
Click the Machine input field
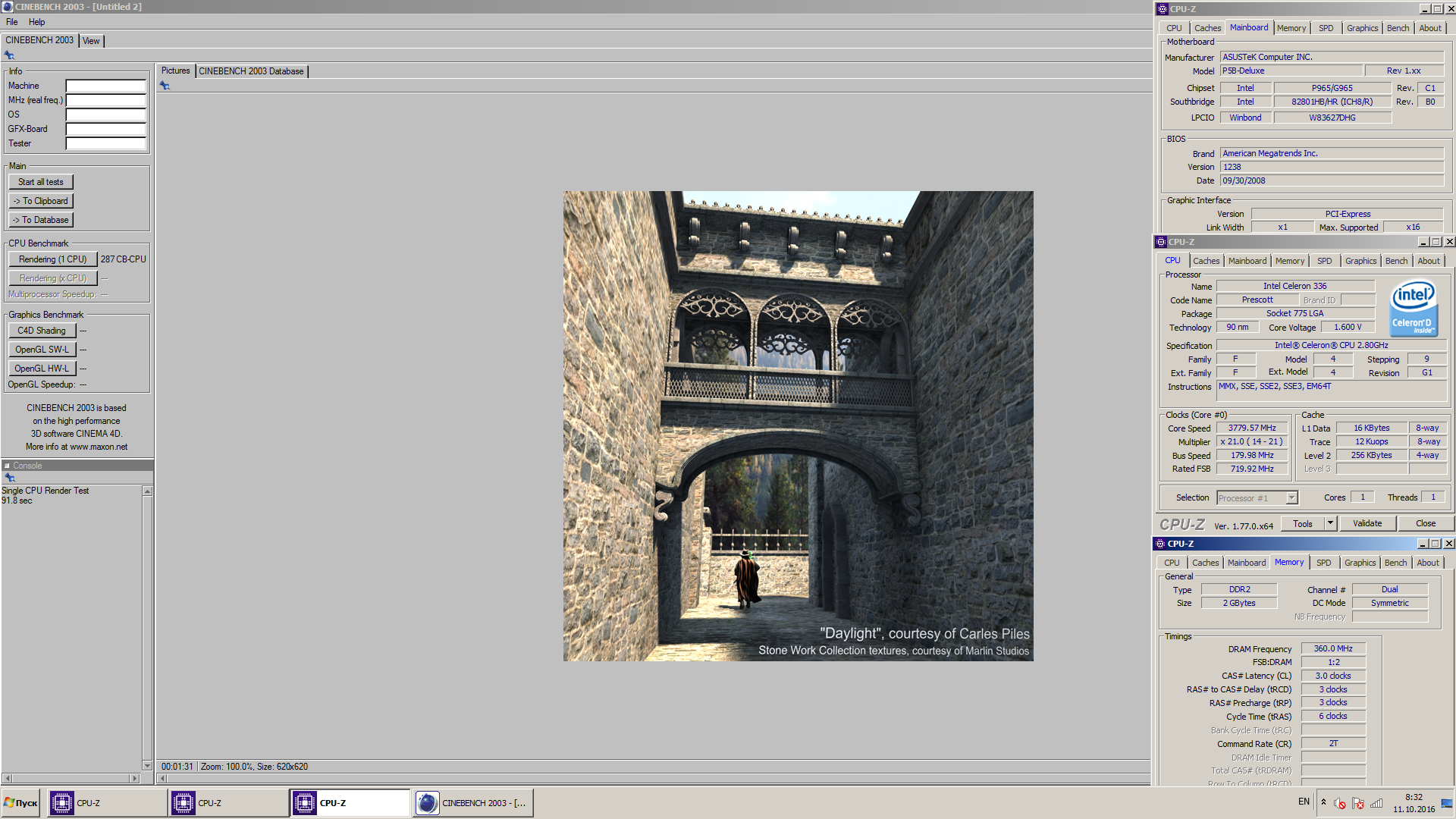(105, 86)
